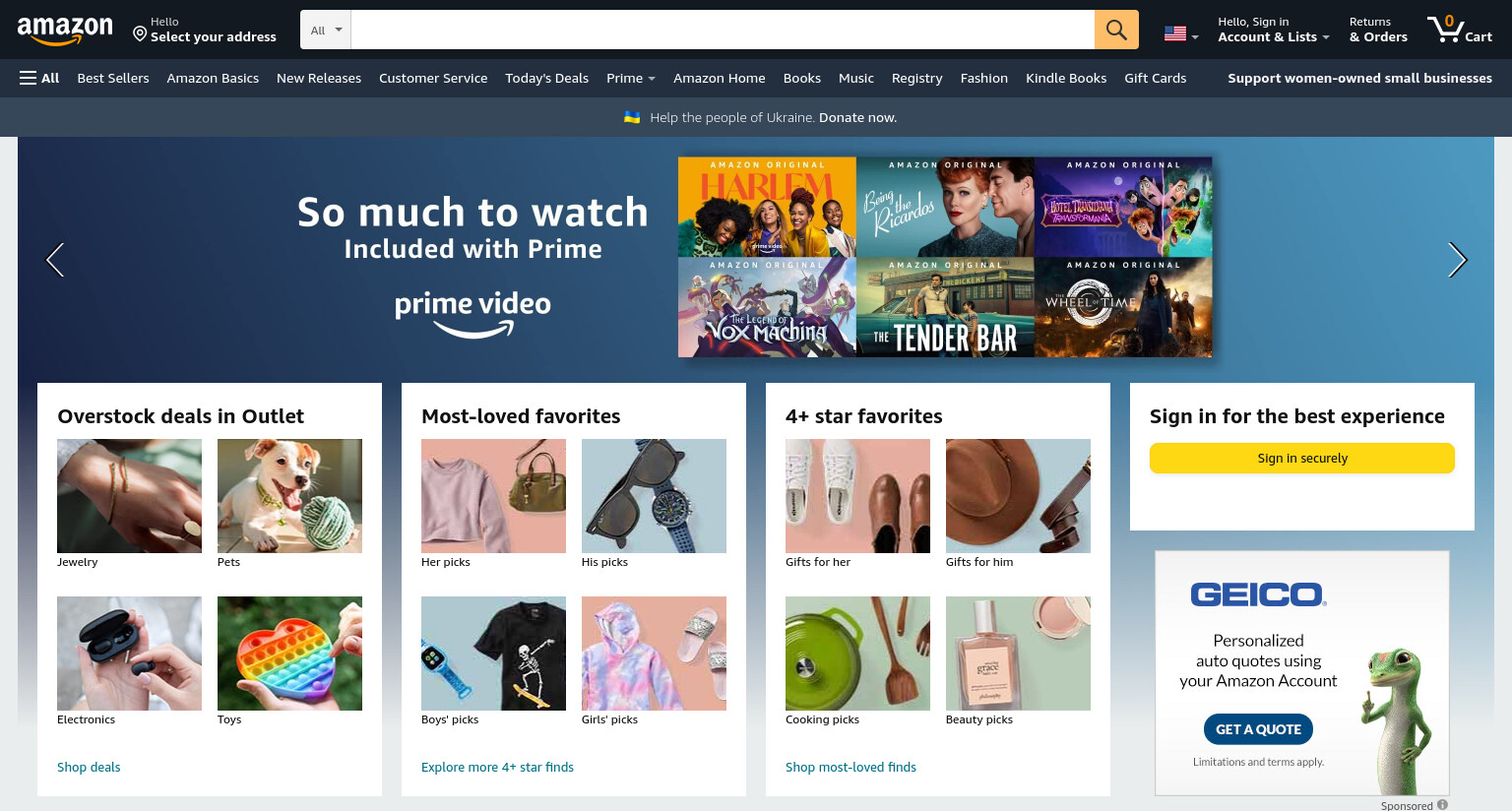Viewport: 1512px width, 811px height.
Task: Go to Amazon Home section
Action: (x=719, y=78)
